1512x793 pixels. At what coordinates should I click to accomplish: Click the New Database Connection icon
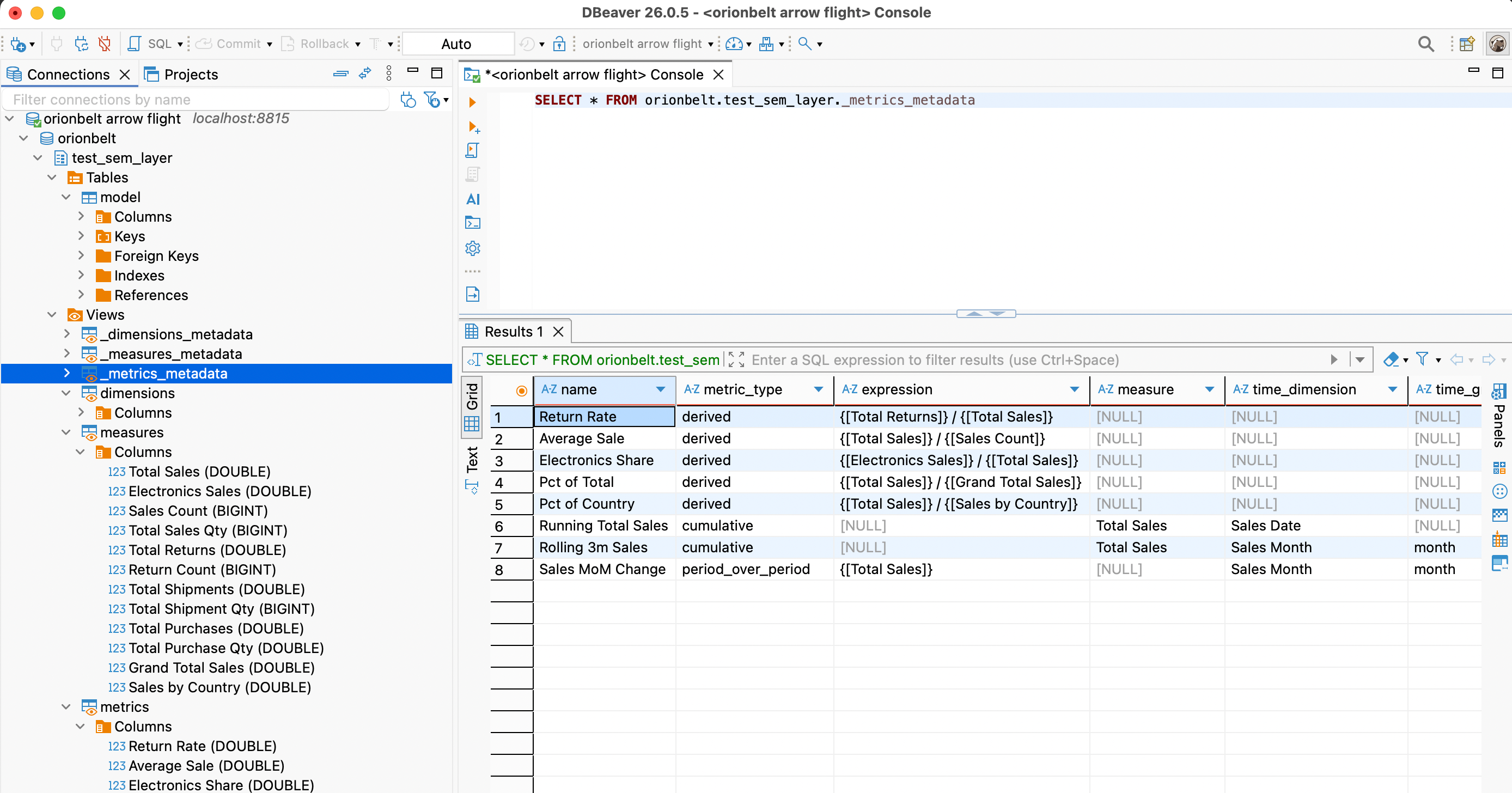(18, 44)
